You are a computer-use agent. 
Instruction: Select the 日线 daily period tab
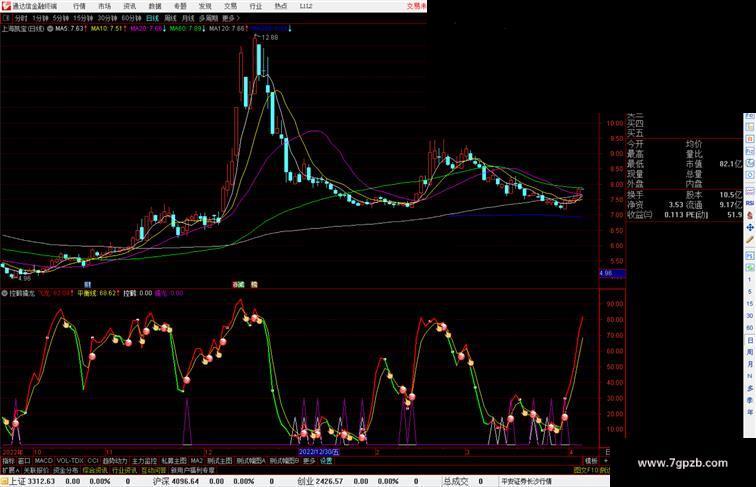click(152, 18)
